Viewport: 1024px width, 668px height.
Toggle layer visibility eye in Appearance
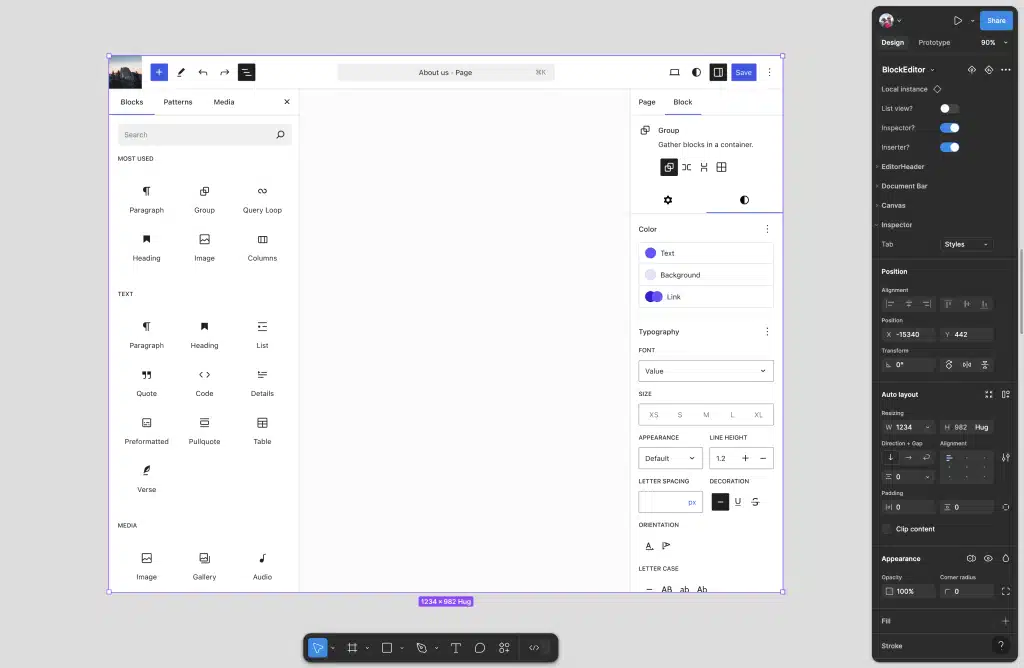pos(988,558)
